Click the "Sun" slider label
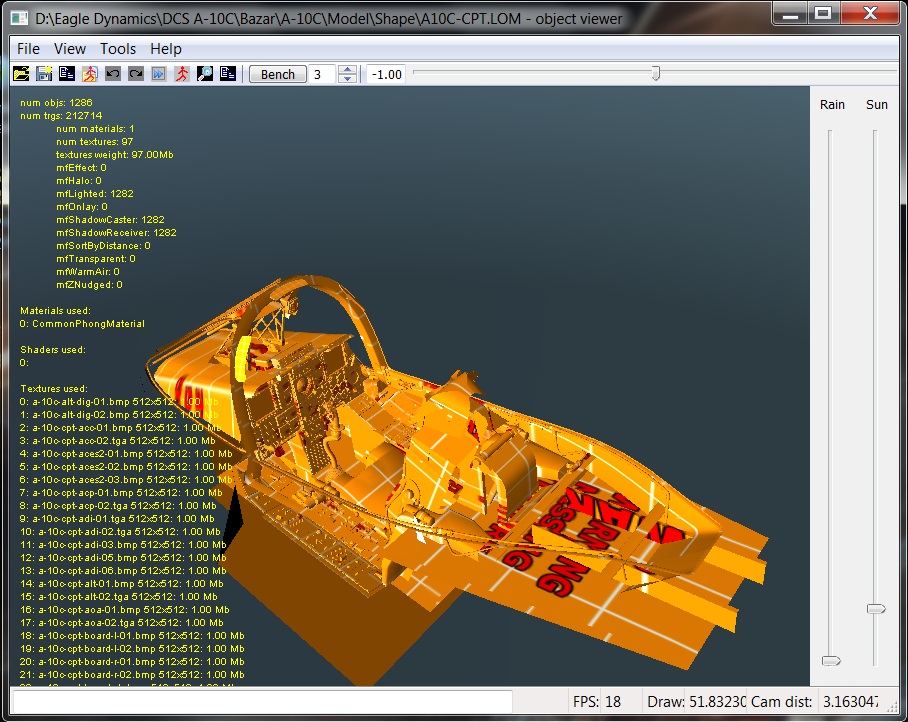 (877, 105)
